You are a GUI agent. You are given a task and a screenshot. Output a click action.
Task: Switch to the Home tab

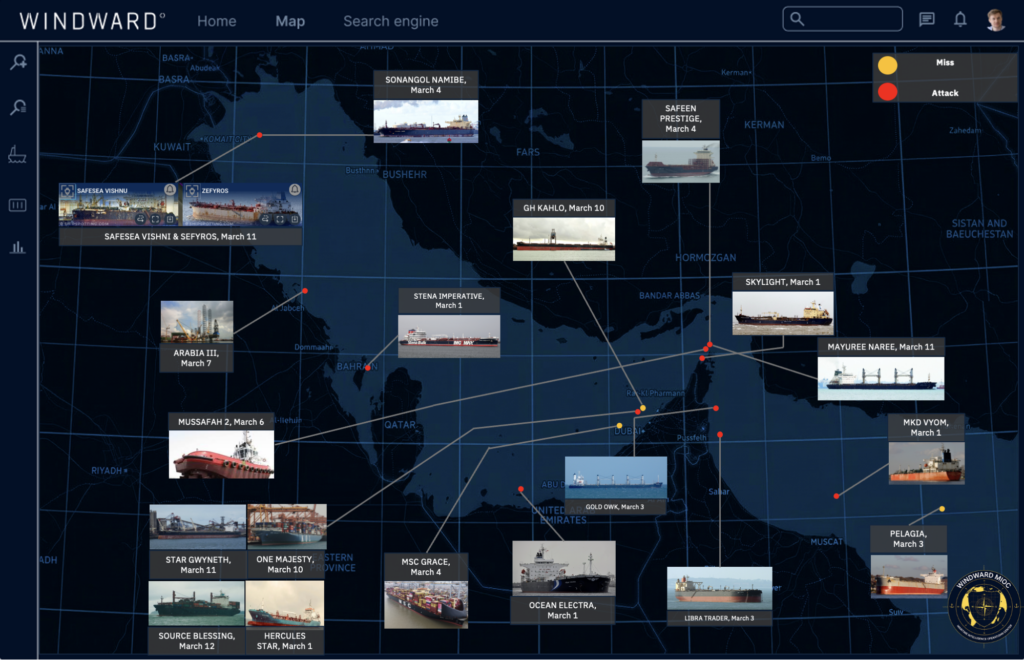coord(217,20)
